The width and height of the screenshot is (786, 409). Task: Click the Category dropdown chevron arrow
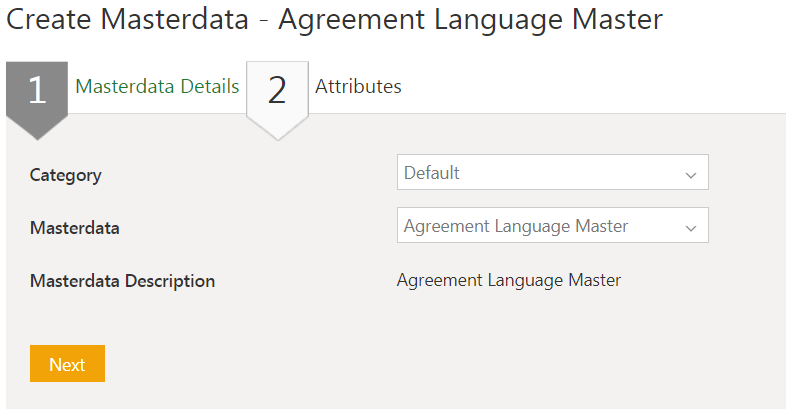tap(690, 174)
